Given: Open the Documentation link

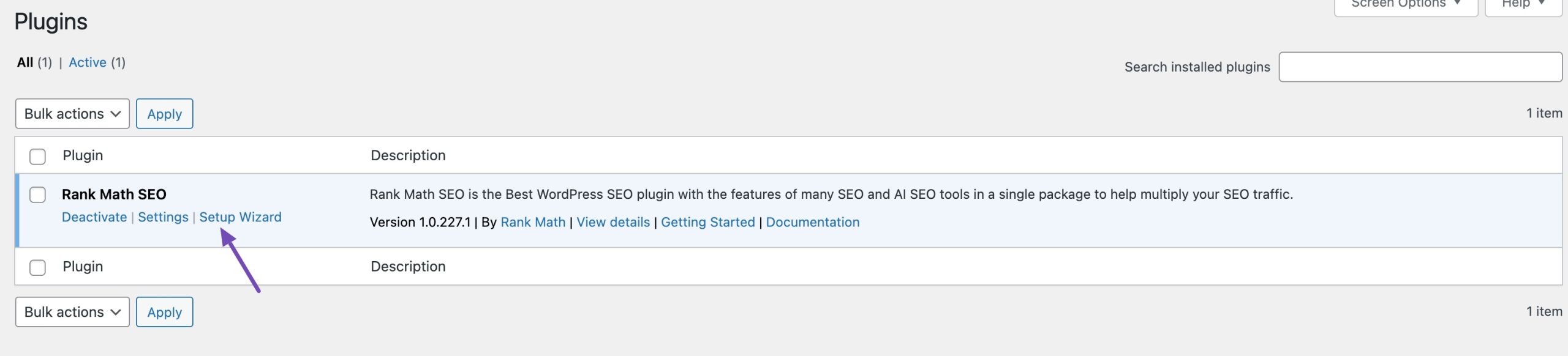Looking at the screenshot, I should pyautogui.click(x=813, y=222).
